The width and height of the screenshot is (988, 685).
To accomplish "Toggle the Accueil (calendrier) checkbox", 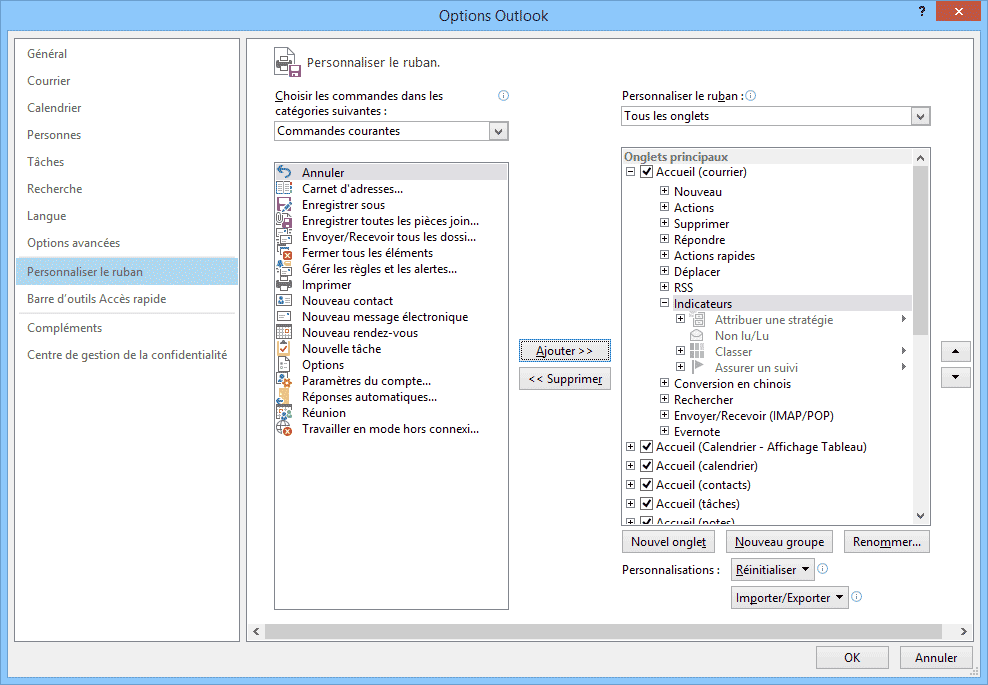I will pyautogui.click(x=646, y=465).
